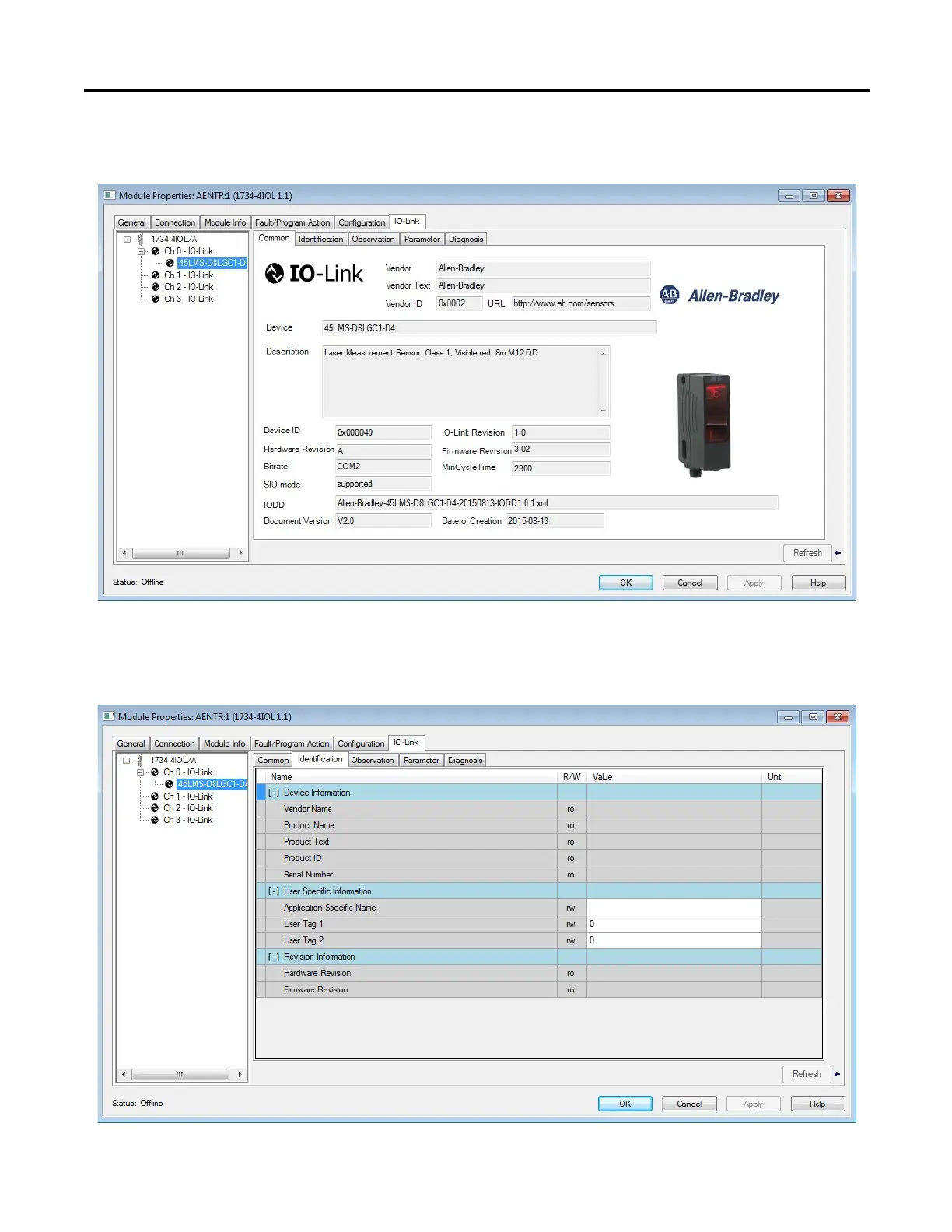Click the Ch 2 - IO-Link channel icon in Common-page dialog

tap(156, 287)
